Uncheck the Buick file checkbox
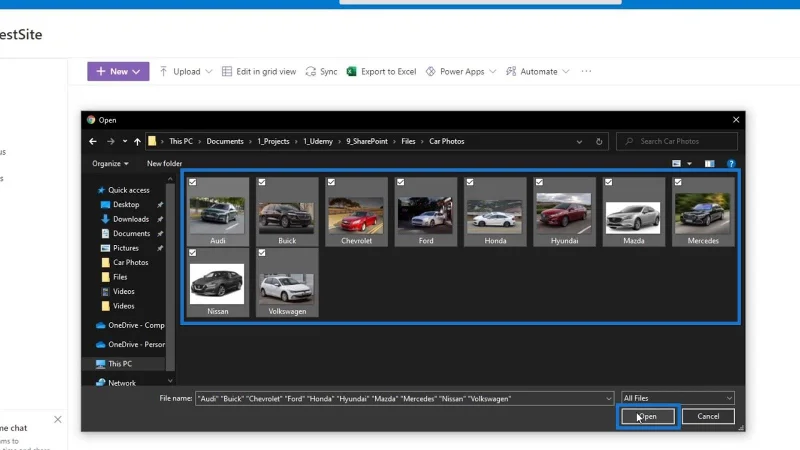This screenshot has width=800, height=450. (262, 182)
